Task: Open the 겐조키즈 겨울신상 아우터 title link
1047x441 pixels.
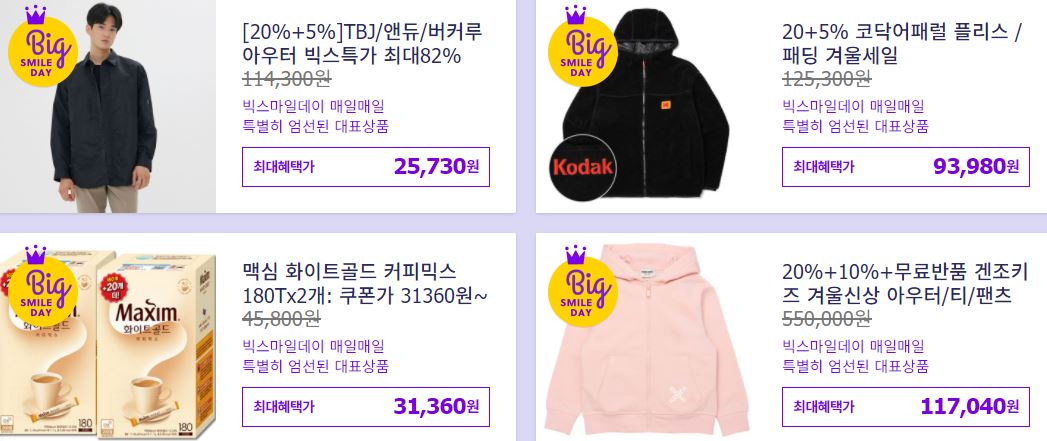Action: (x=905, y=283)
